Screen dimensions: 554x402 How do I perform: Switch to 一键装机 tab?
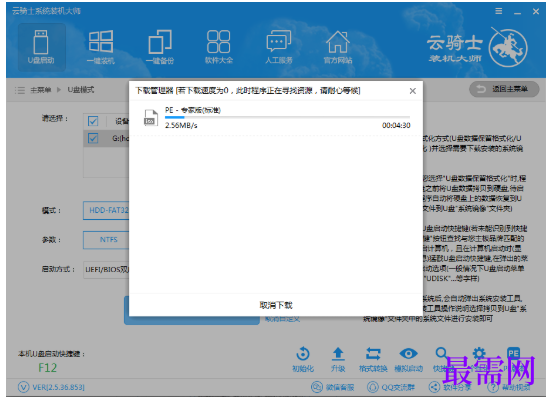click(101, 47)
